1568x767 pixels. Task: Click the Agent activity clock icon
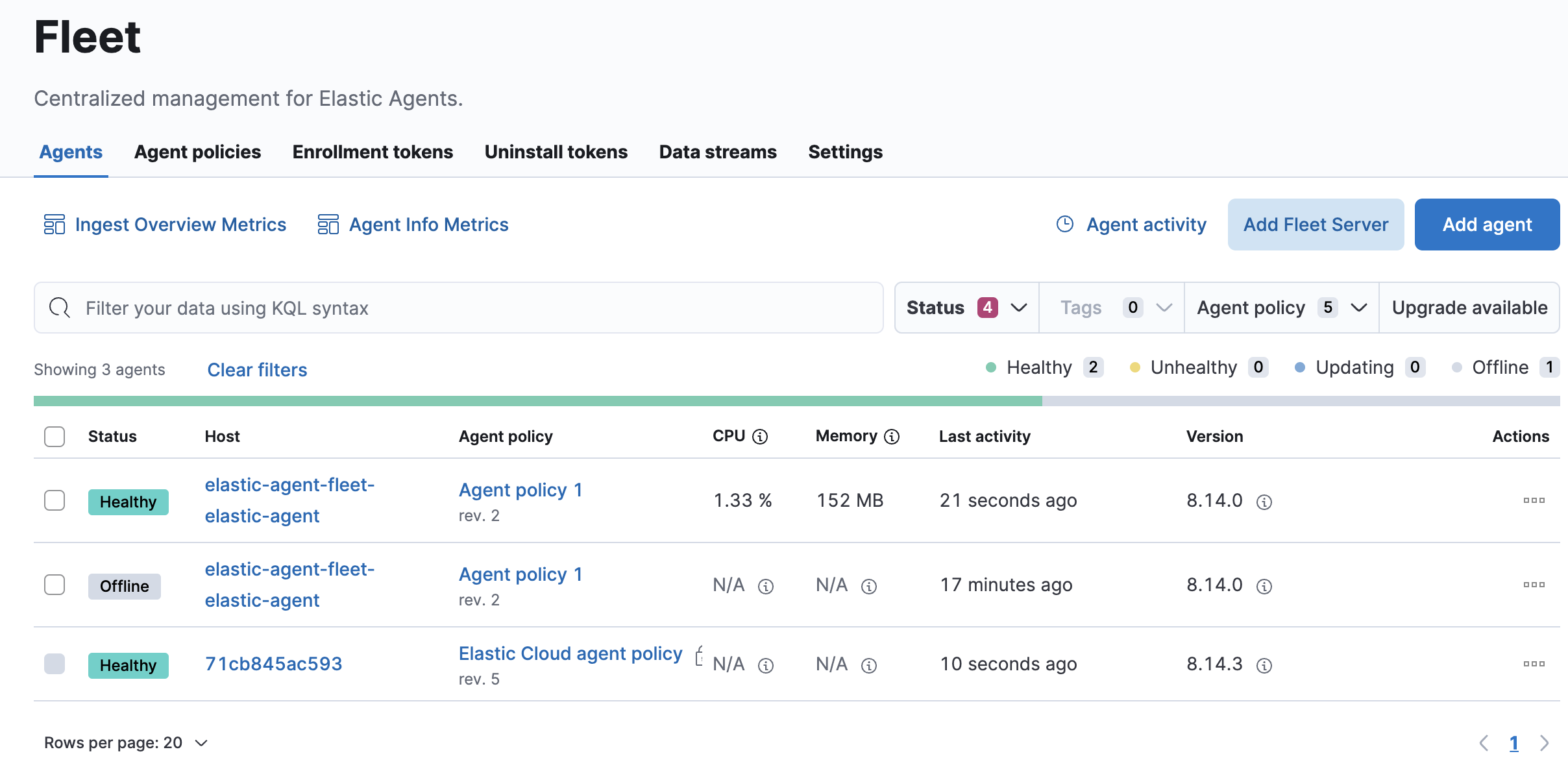[1065, 224]
